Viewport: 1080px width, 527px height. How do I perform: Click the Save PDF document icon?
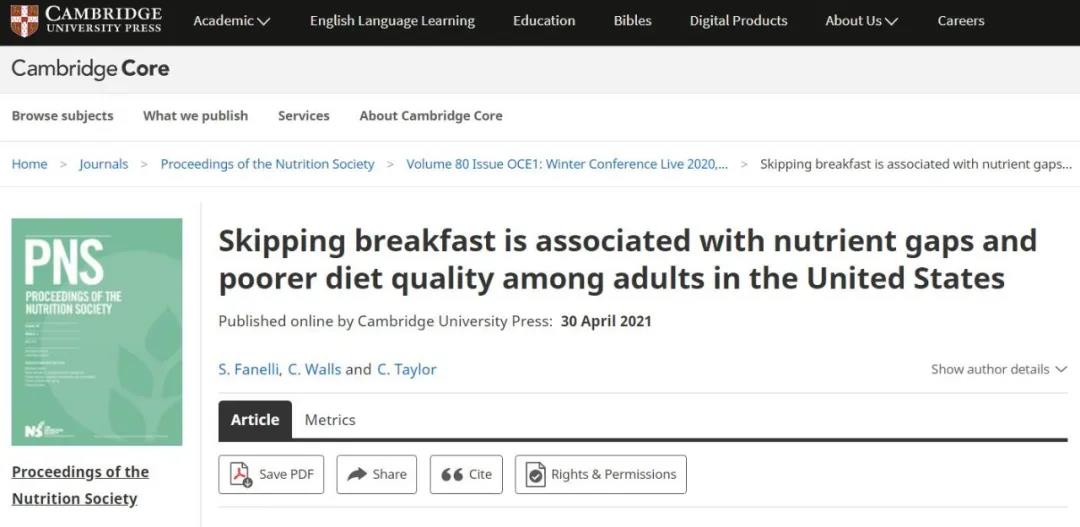[x=241, y=474]
